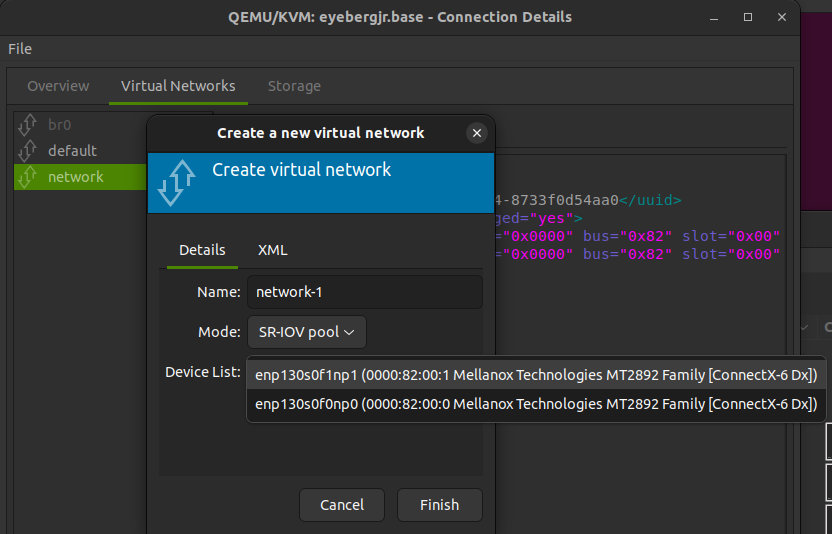Click the 'Create virtual network' banner text
Image resolution: width=832 pixels, height=534 pixels.
(x=301, y=170)
